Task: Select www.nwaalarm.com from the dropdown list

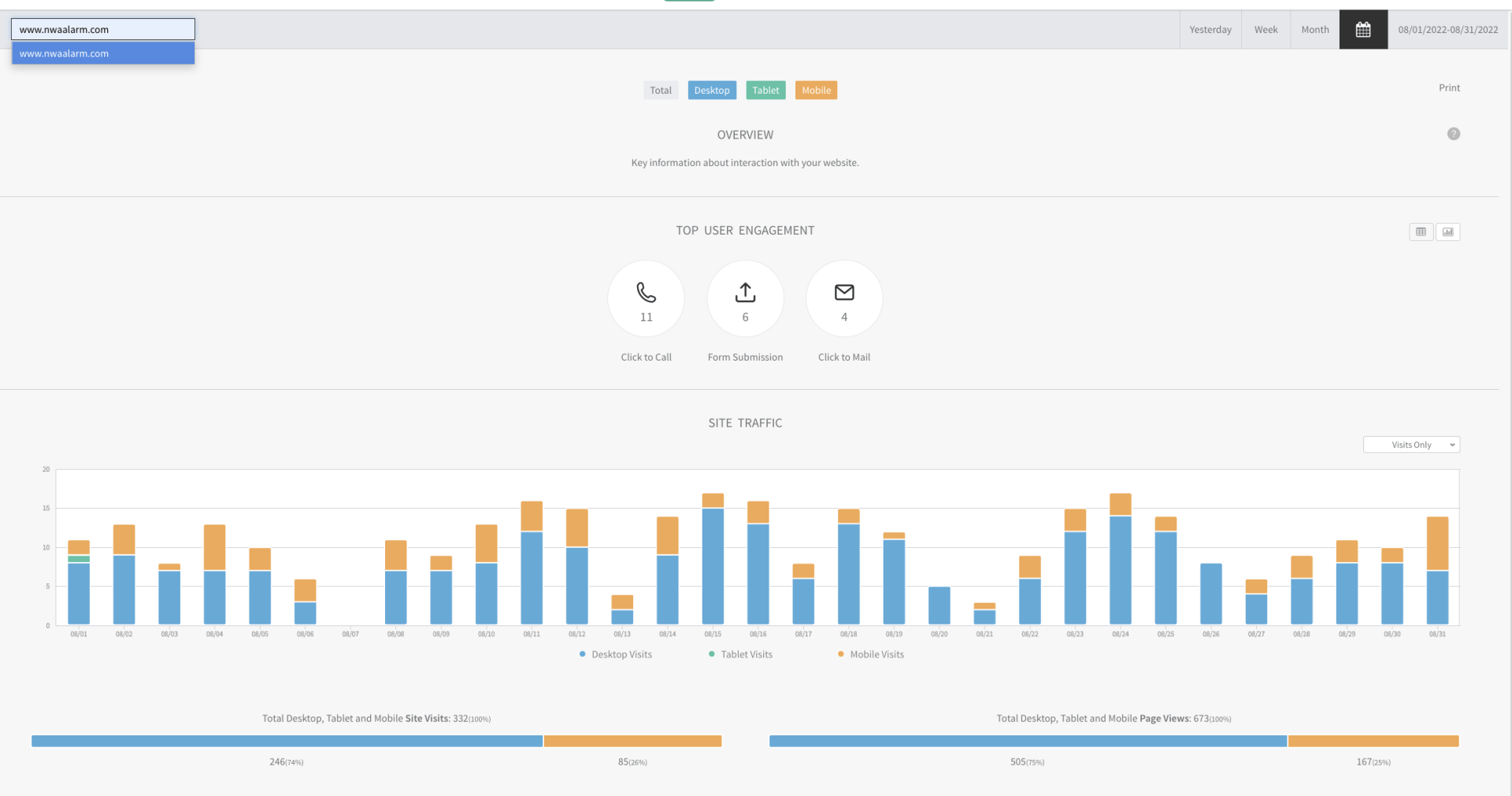Action: pos(102,54)
